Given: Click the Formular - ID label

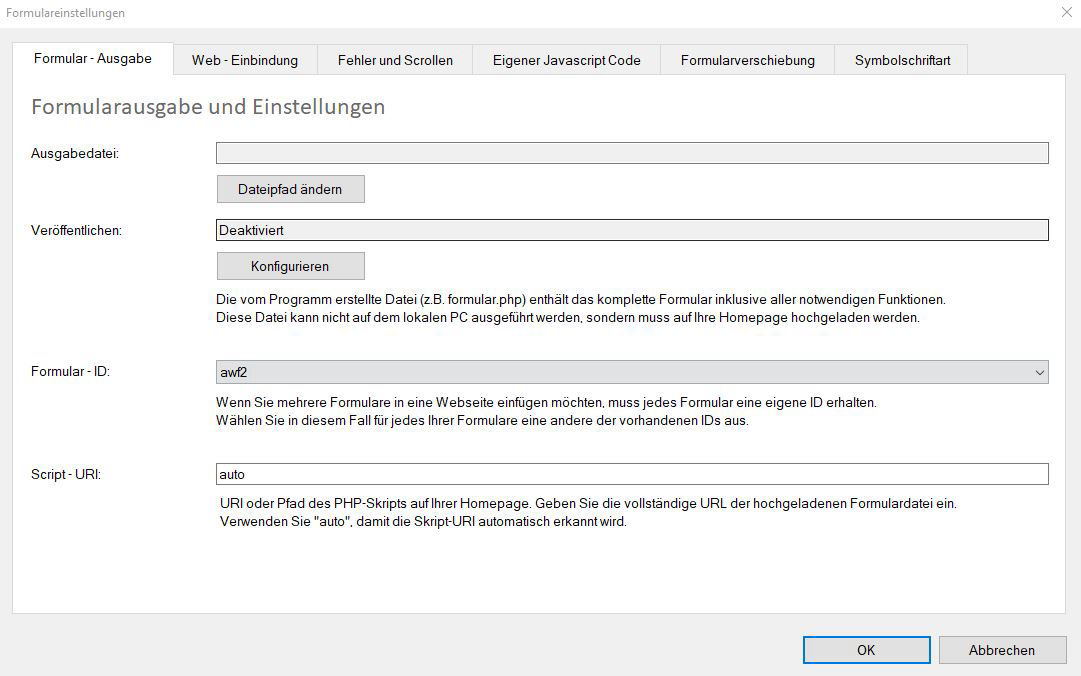Looking at the screenshot, I should coord(71,372).
